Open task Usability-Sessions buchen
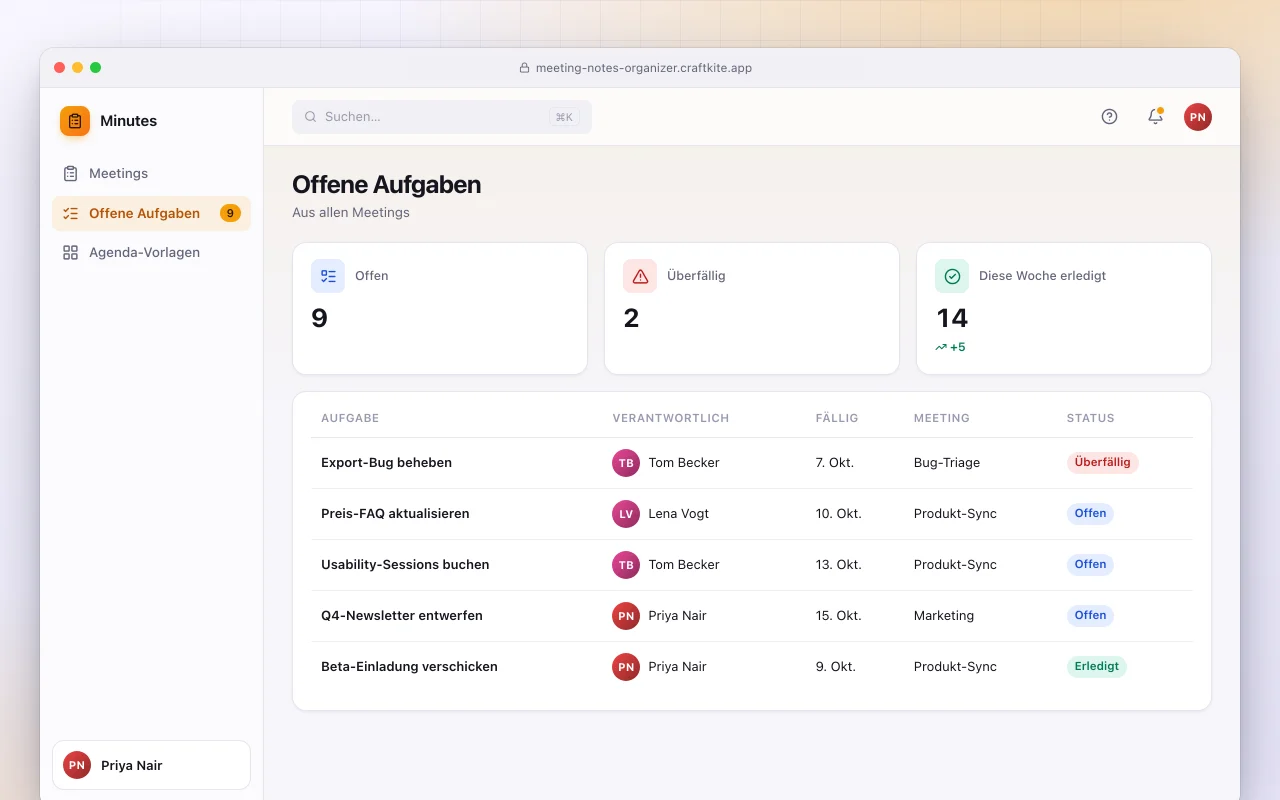 [405, 565]
